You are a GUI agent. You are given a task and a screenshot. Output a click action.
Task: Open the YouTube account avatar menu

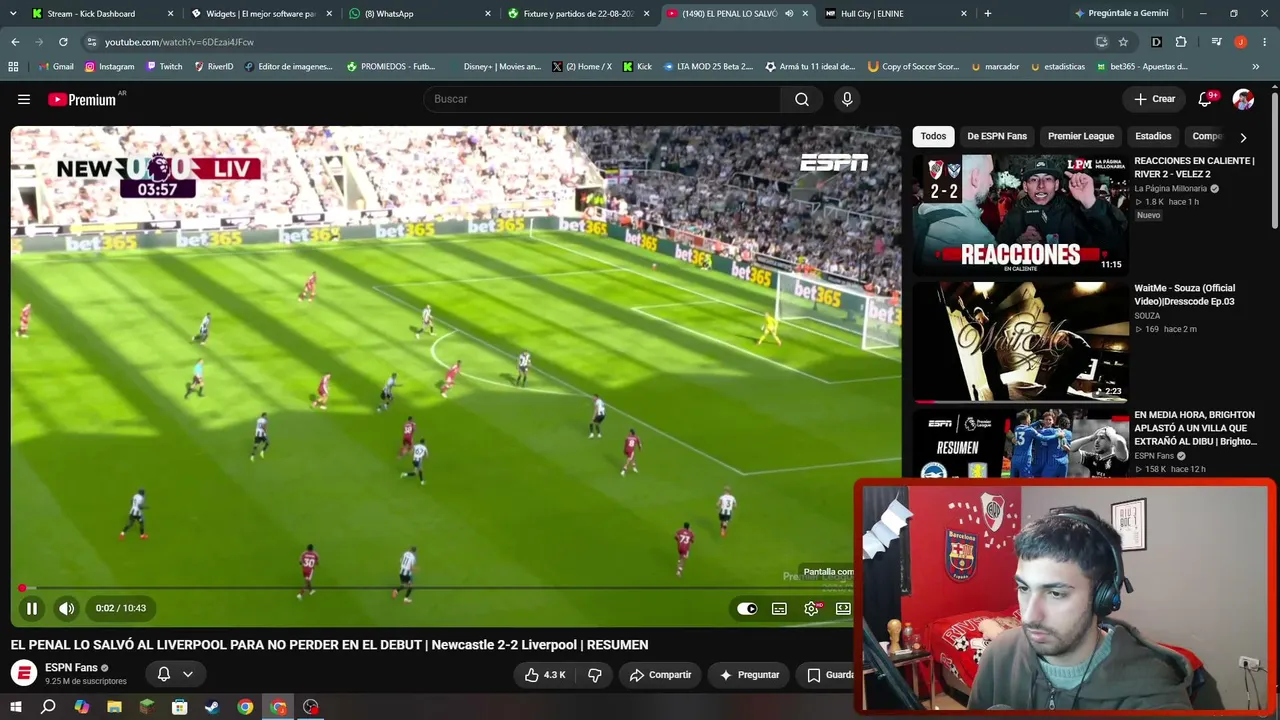(1243, 99)
